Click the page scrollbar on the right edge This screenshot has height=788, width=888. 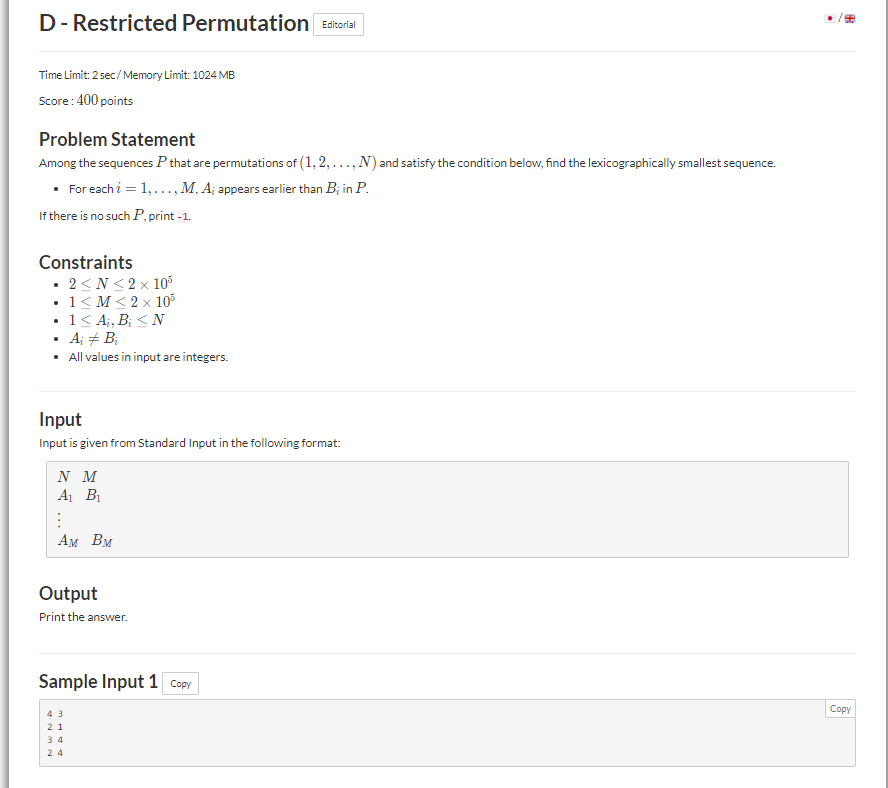coord(884,394)
